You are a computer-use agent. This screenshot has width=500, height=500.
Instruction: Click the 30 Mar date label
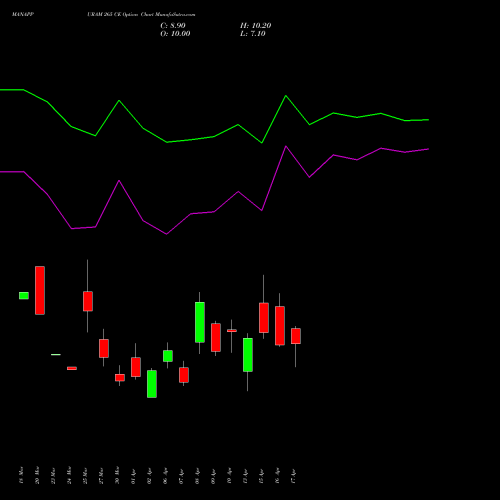point(117,475)
